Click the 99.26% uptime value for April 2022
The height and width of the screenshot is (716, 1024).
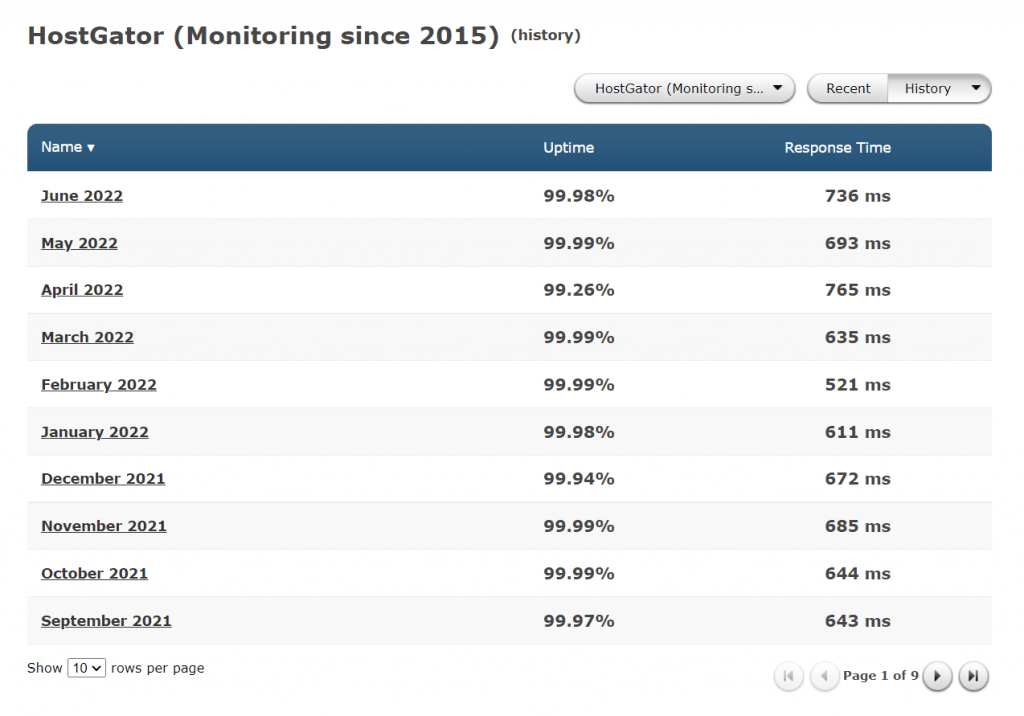click(x=579, y=290)
